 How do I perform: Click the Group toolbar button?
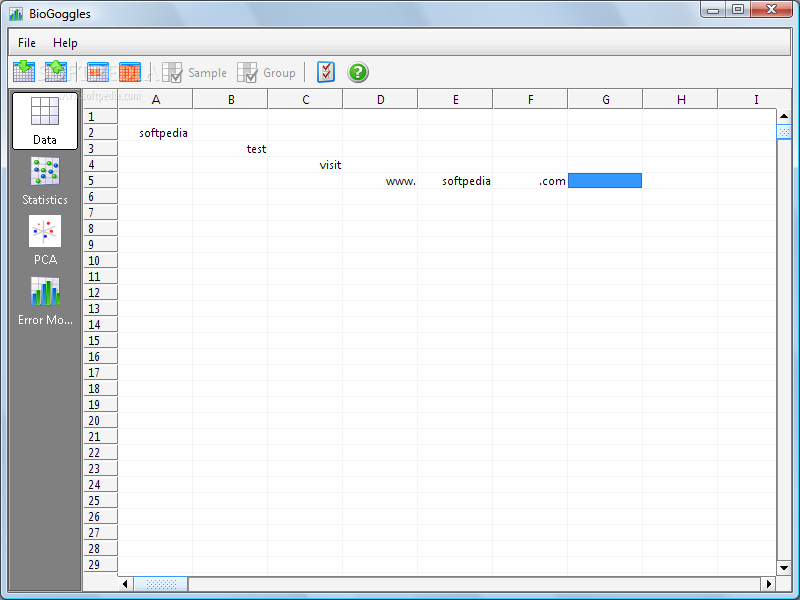pos(267,72)
